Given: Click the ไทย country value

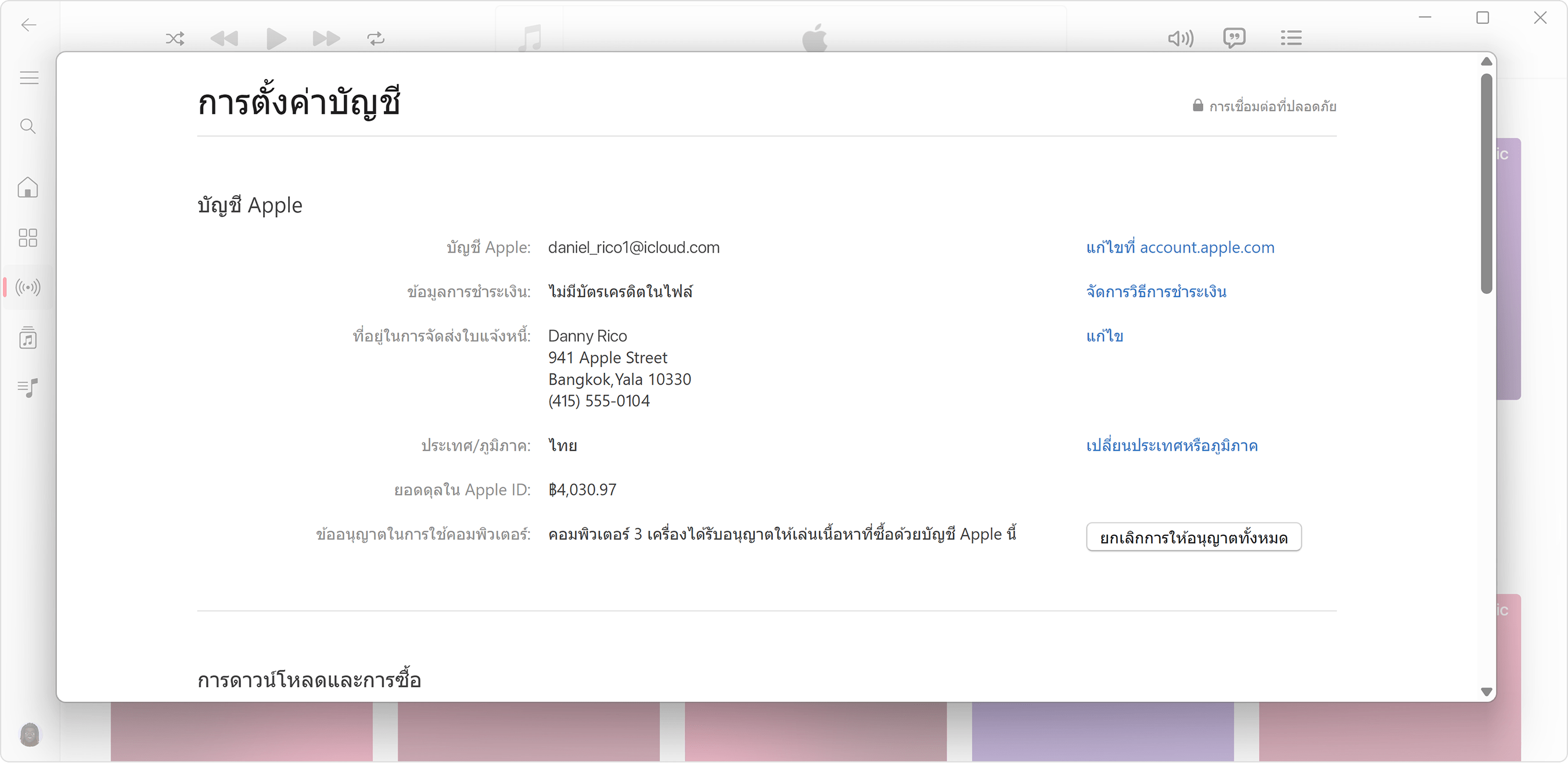Looking at the screenshot, I should [562, 445].
